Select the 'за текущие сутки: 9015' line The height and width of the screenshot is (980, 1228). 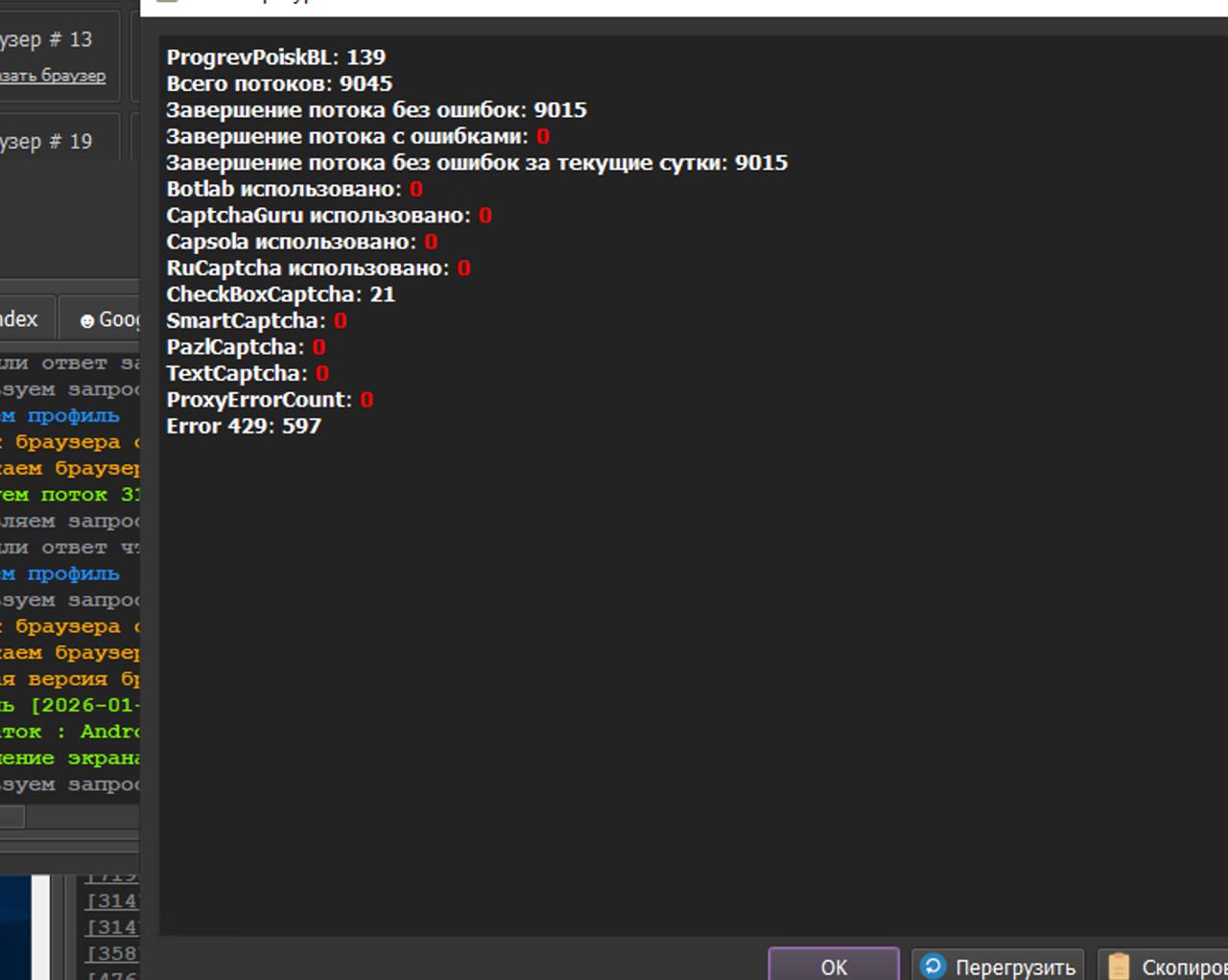pyautogui.click(x=477, y=162)
